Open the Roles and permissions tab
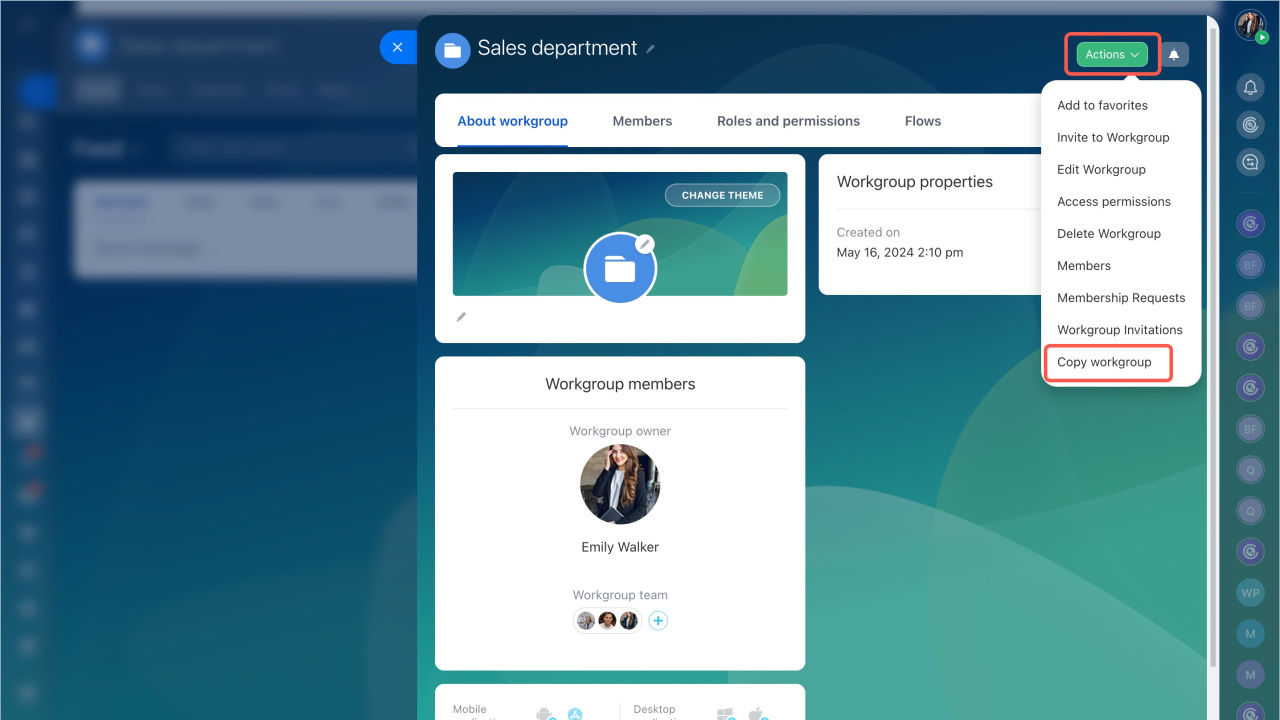 (x=788, y=121)
